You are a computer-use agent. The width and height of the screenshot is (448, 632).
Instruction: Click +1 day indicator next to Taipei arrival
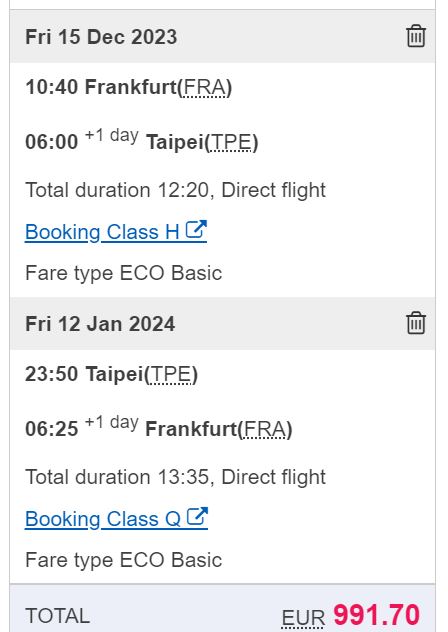click(112, 136)
